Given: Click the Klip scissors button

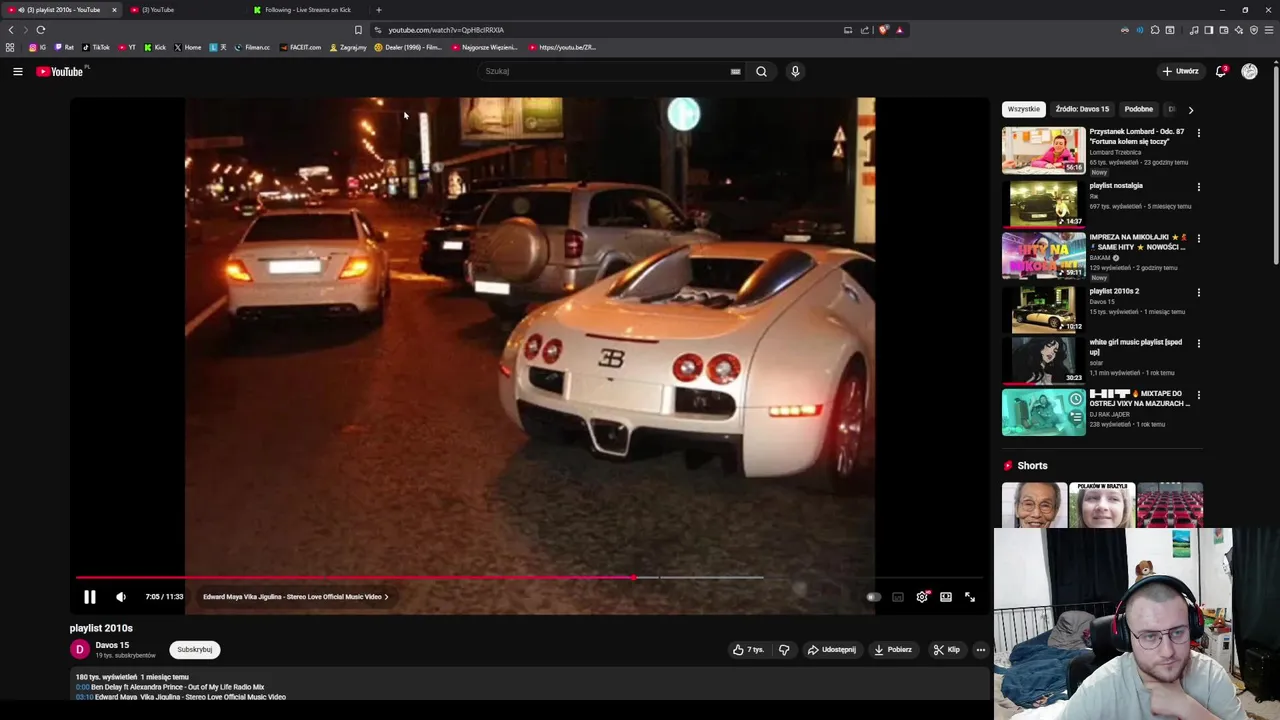Looking at the screenshot, I should (x=946, y=650).
